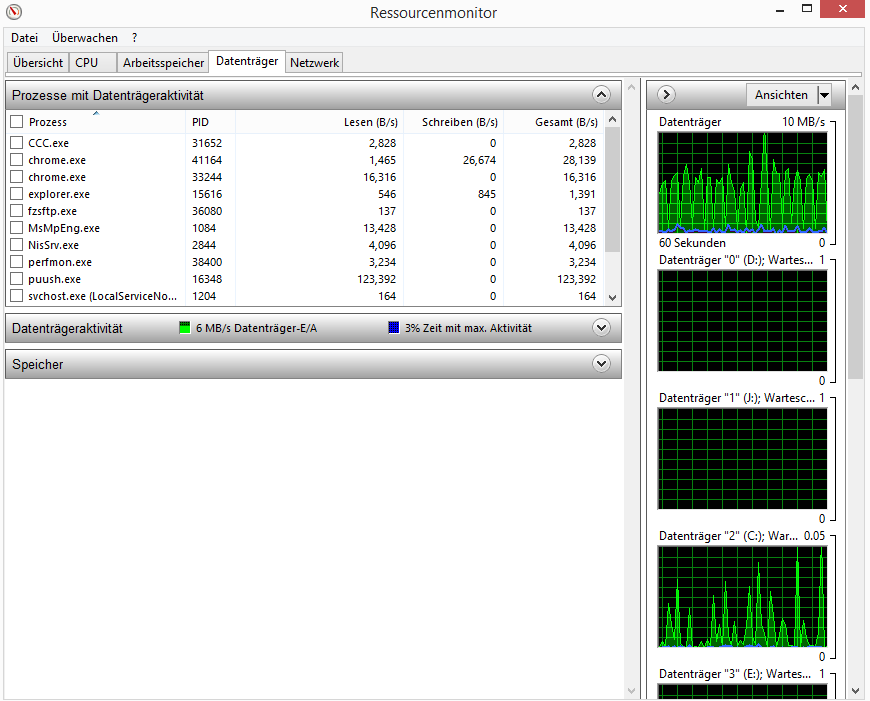
Task: Click the process list scrollbar thumb
Action: click(613, 189)
